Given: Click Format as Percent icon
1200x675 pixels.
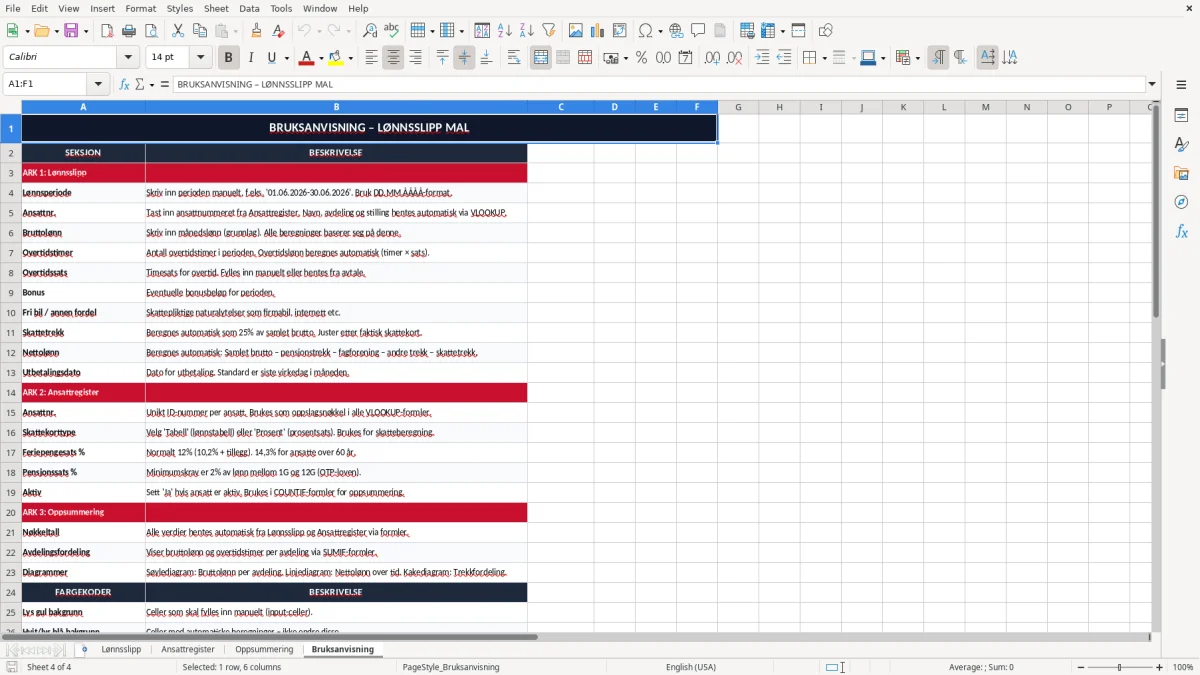Looking at the screenshot, I should [x=641, y=58].
